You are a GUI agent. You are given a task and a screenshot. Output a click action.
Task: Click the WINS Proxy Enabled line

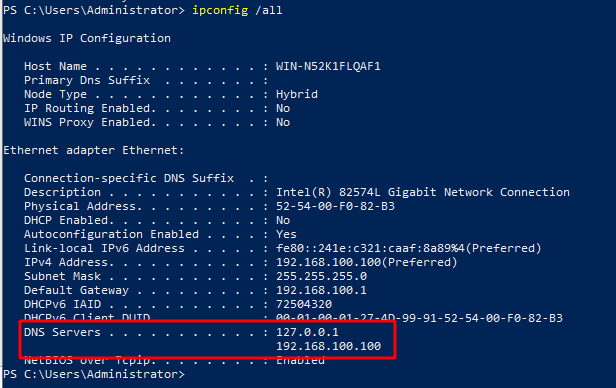point(157,122)
